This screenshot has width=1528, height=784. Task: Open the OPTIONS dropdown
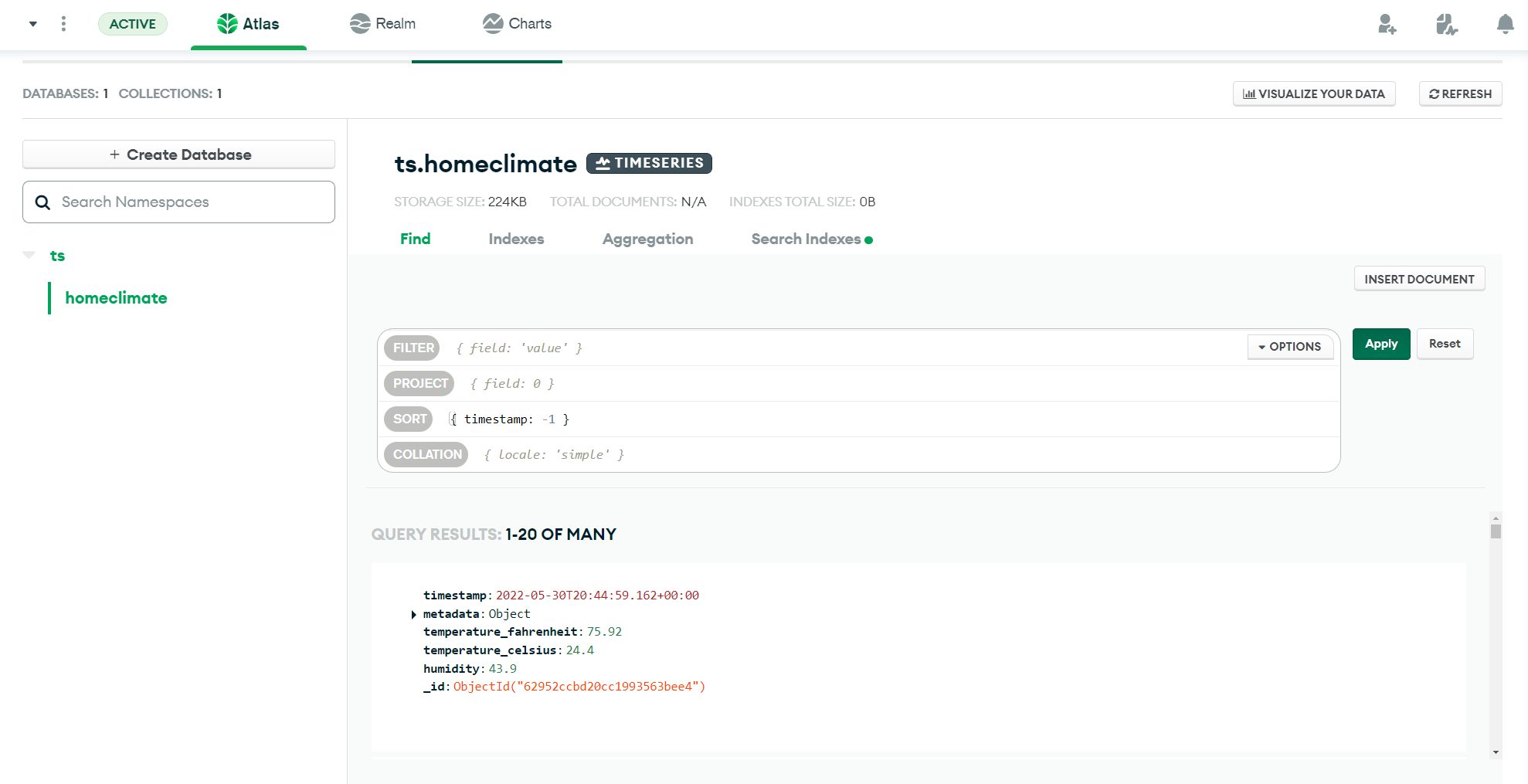click(1289, 347)
